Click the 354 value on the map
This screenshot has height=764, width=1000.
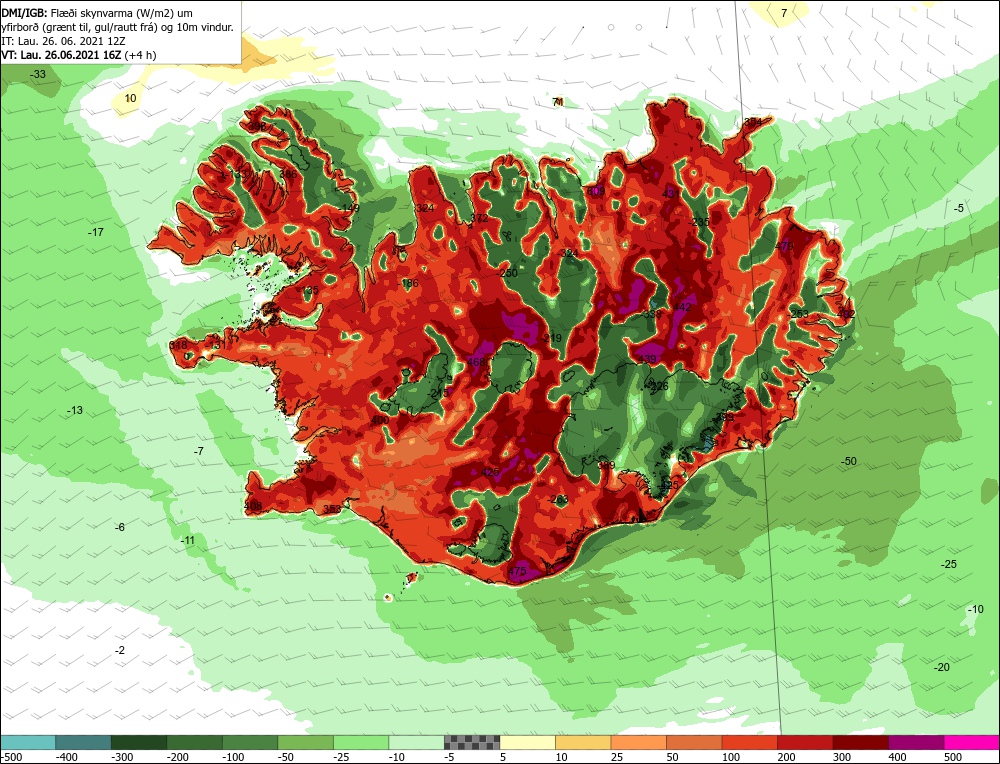click(753, 122)
